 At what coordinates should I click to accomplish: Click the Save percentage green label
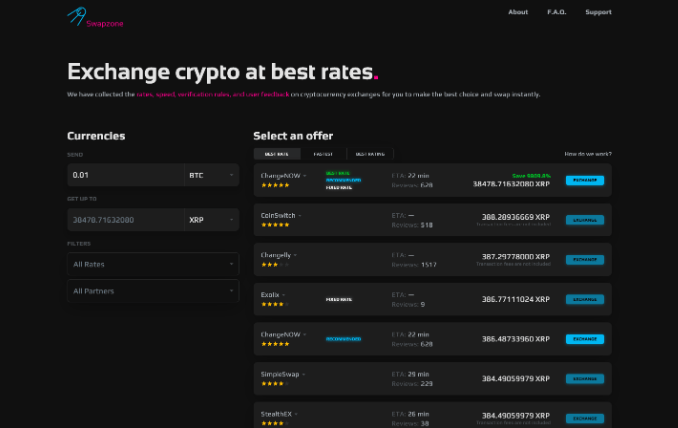coord(531,176)
